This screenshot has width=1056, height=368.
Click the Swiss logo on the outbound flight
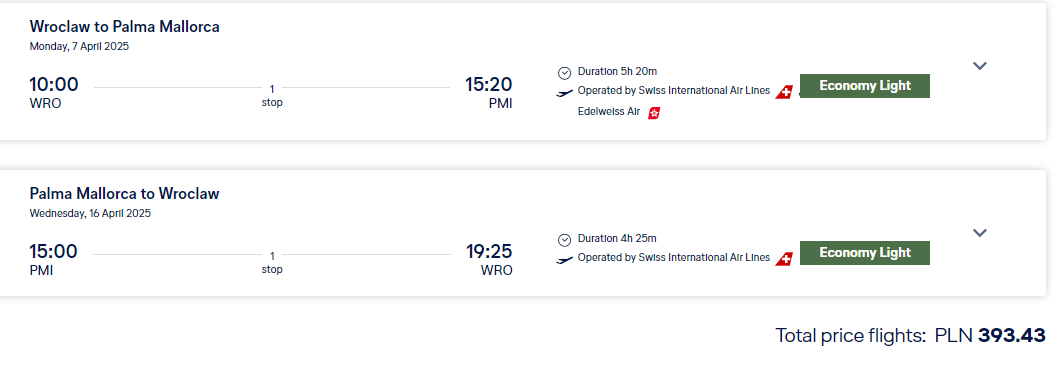click(784, 92)
